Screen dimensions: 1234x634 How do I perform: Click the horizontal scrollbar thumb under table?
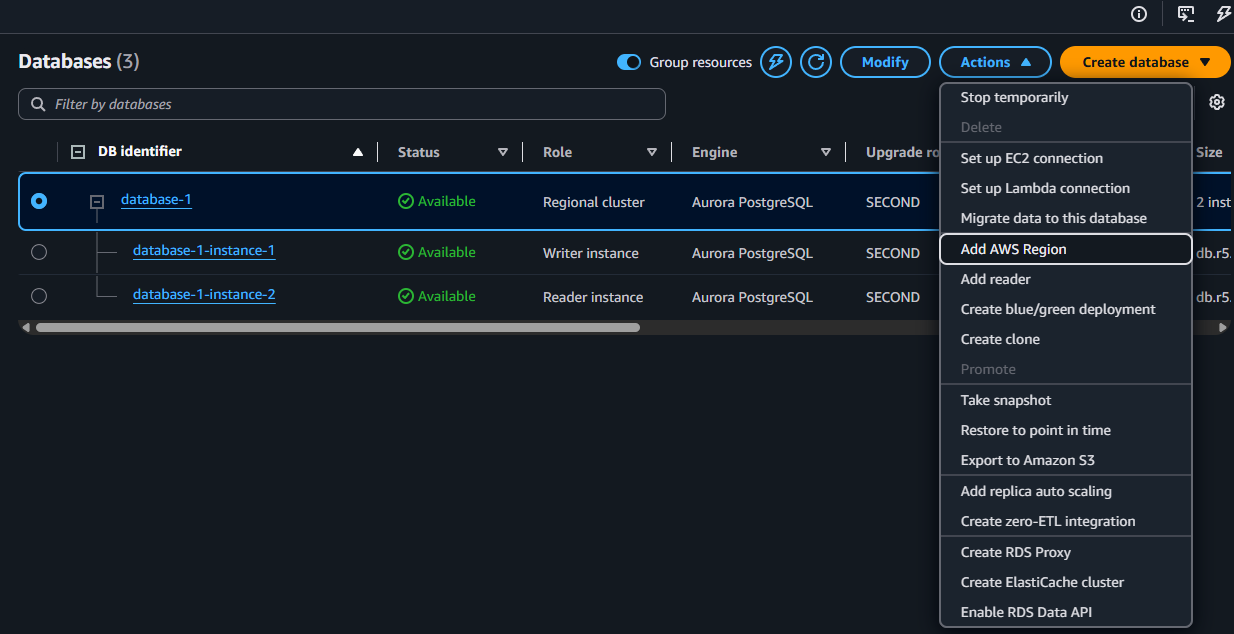(x=337, y=327)
